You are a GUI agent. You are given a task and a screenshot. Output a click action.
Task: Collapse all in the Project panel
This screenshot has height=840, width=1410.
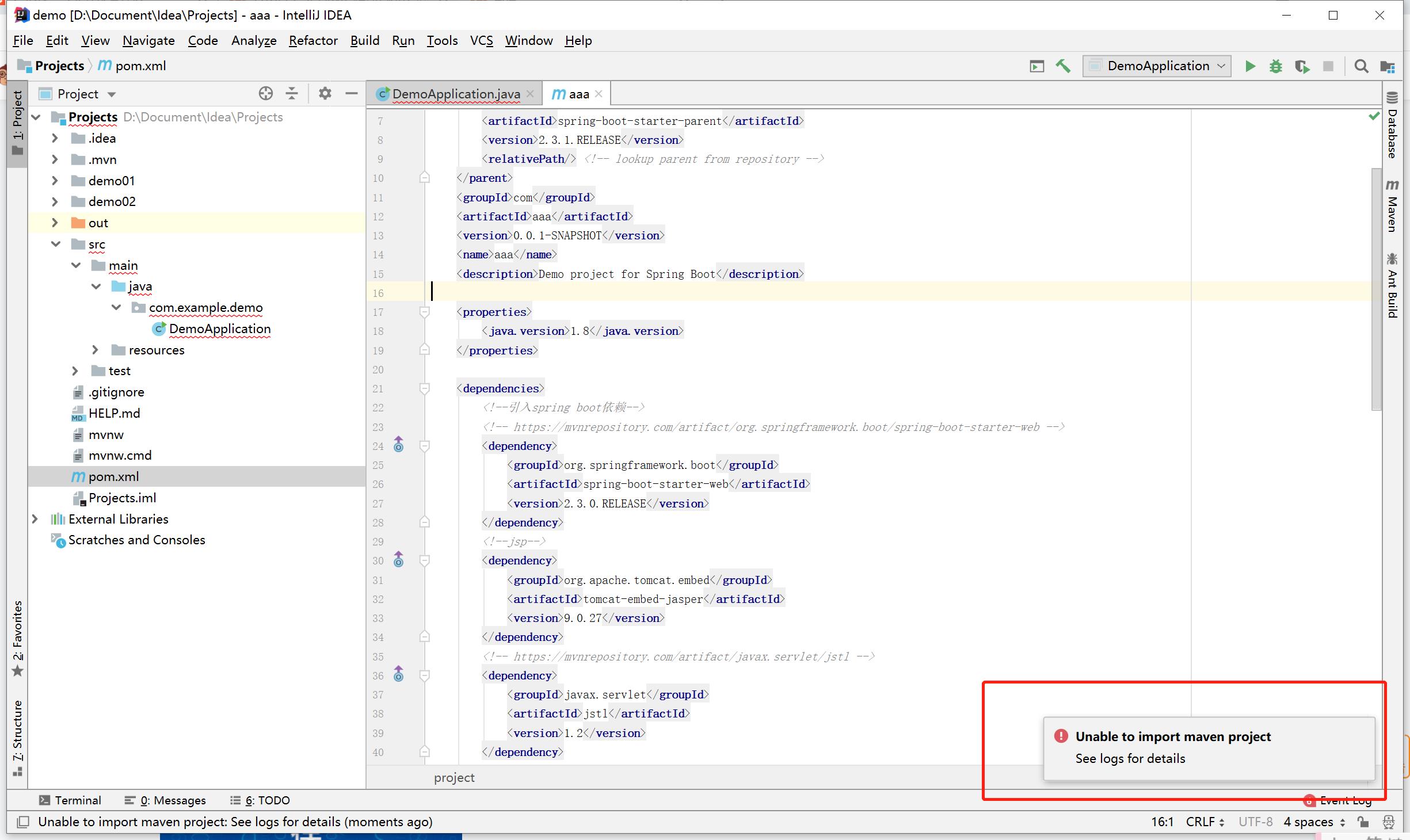292,93
